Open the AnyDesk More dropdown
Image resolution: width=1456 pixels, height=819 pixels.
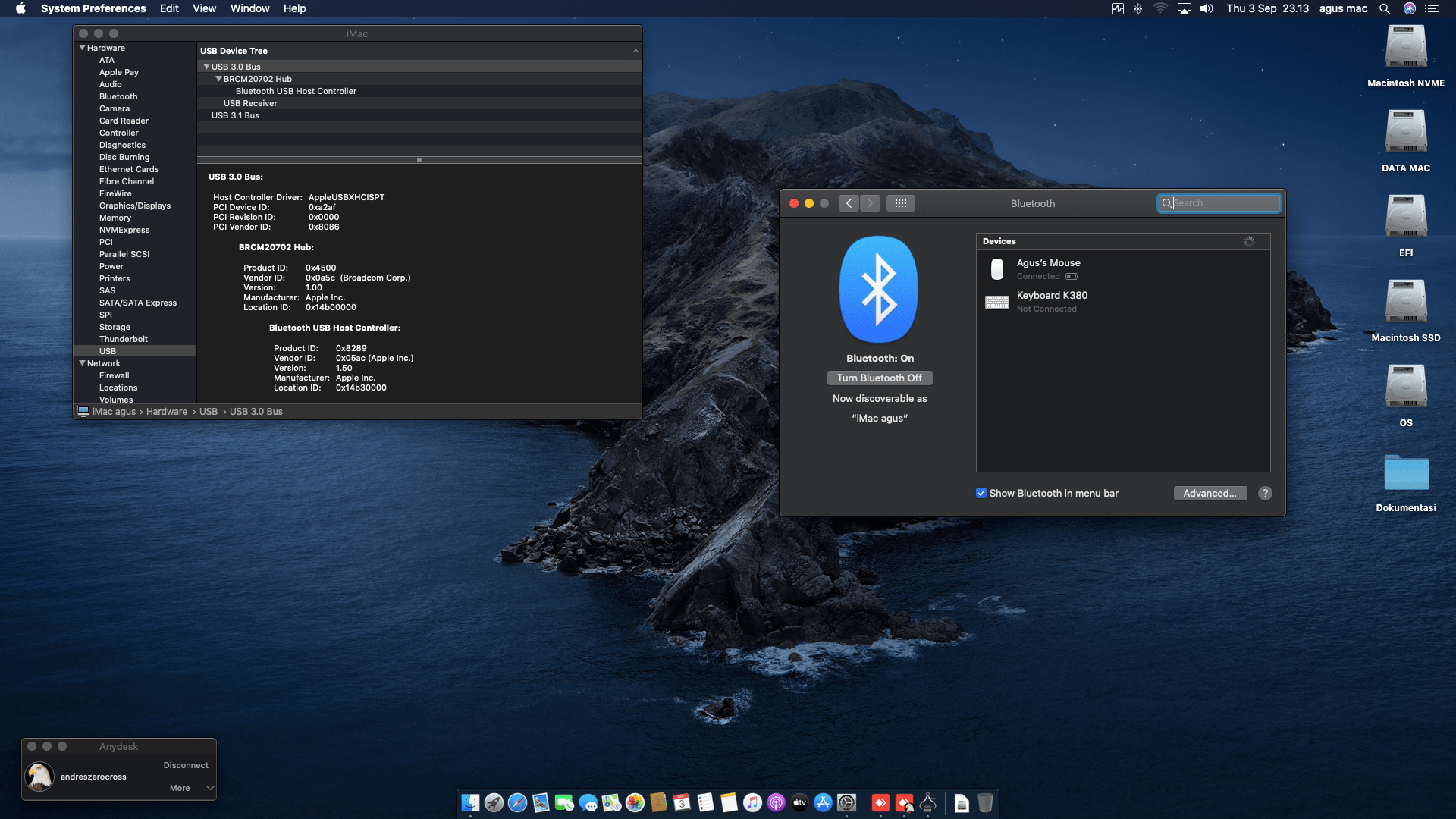(x=186, y=788)
